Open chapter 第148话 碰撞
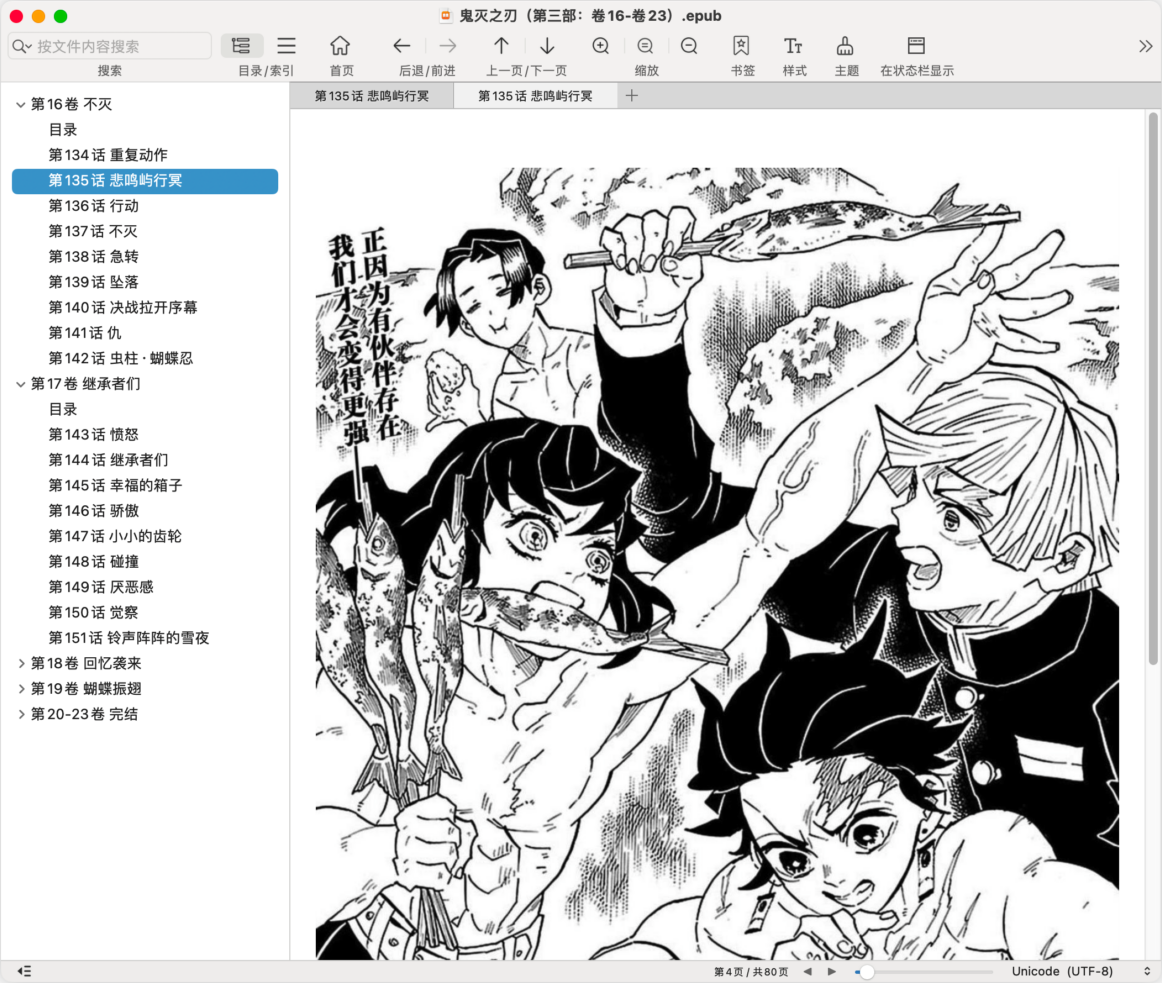Screen dimensions: 1162x983 (x=94, y=562)
